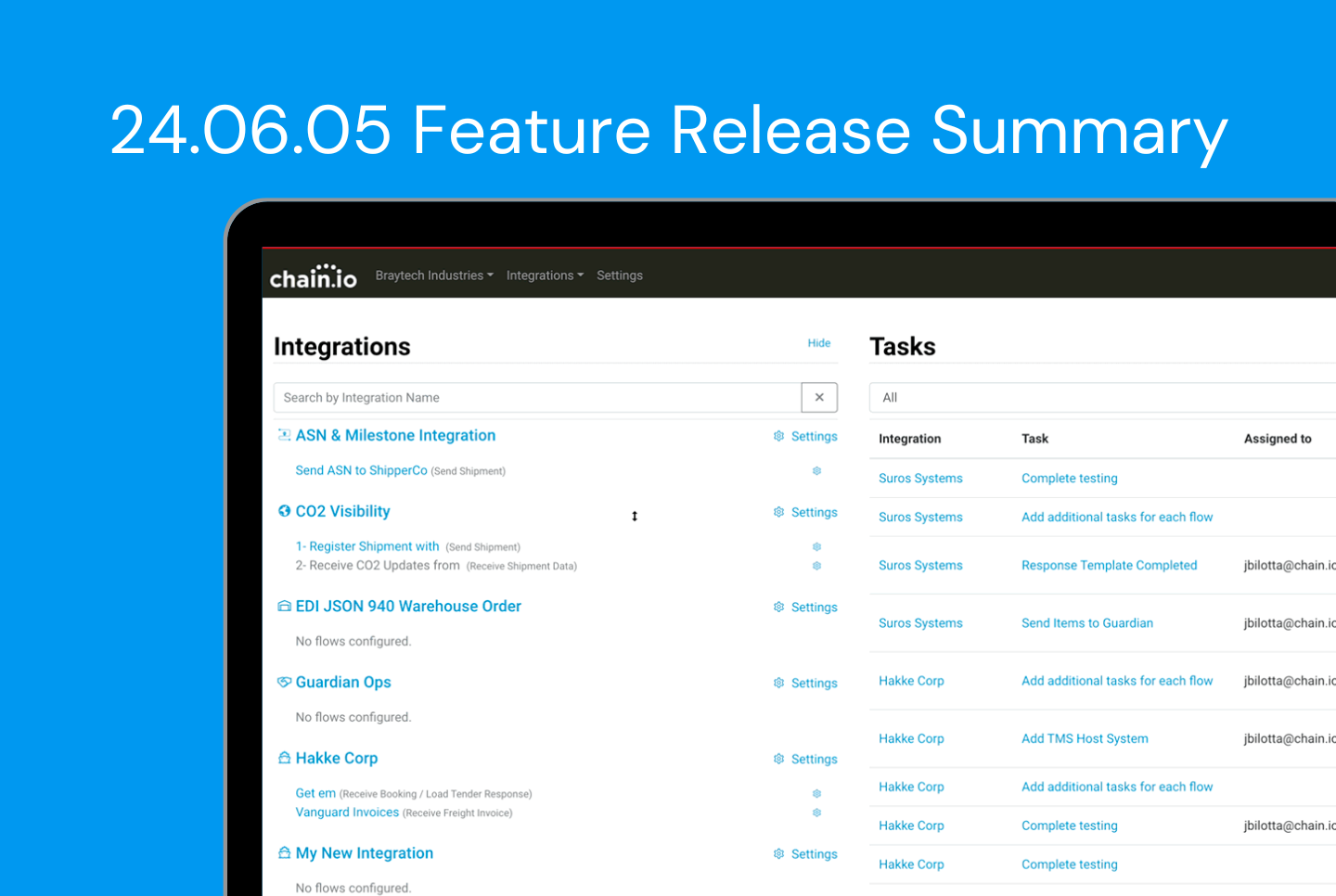Open Add TMS Host System task

pos(1085,739)
